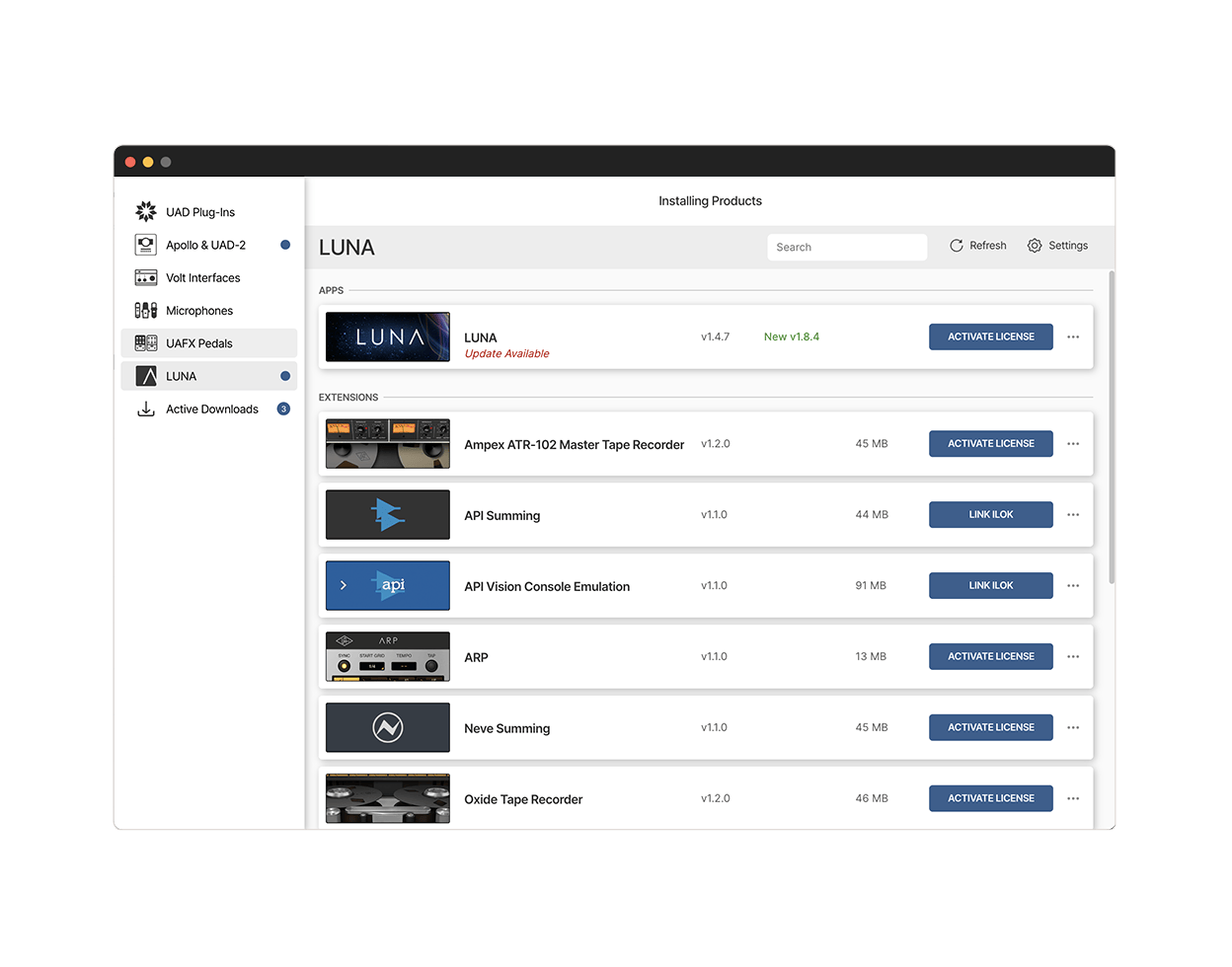Click into the Search input field
The image size is (1232, 967).
847,248
